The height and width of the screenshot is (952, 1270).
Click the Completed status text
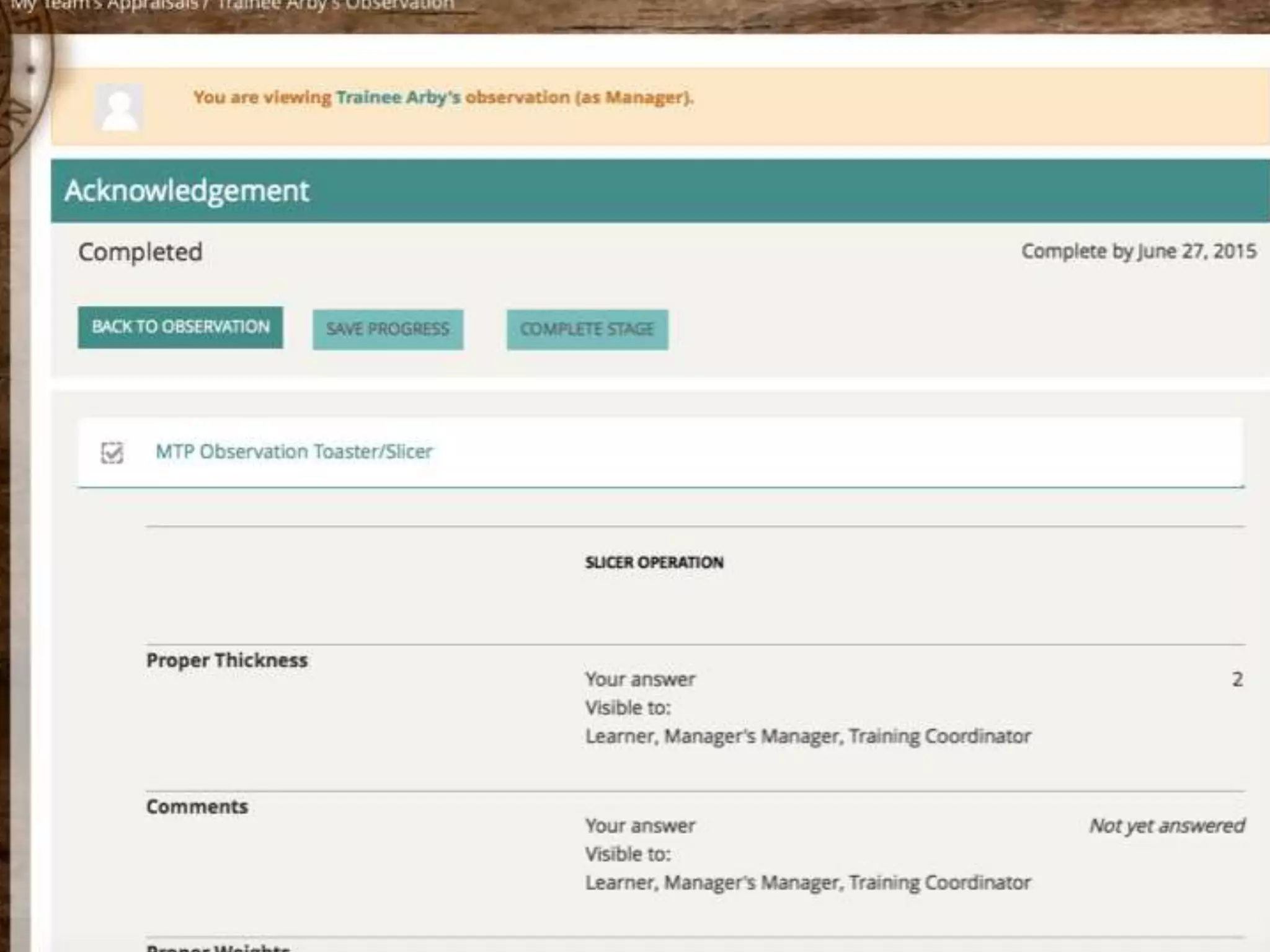[x=140, y=252]
